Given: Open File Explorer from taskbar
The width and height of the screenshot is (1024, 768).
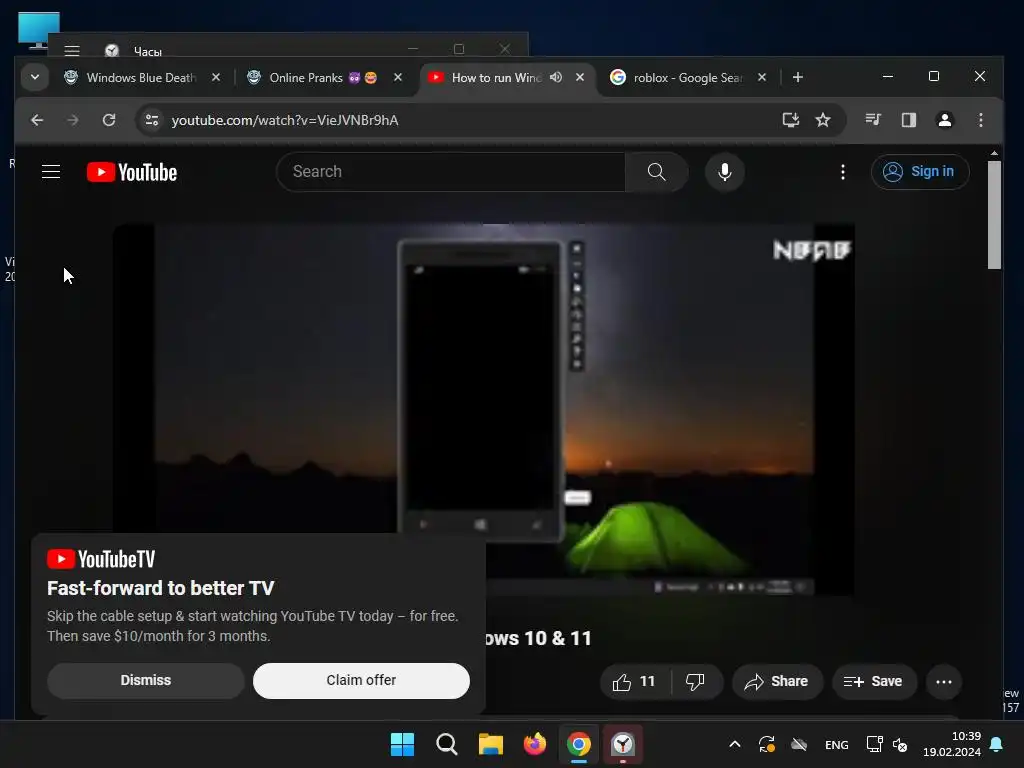Looking at the screenshot, I should point(490,744).
